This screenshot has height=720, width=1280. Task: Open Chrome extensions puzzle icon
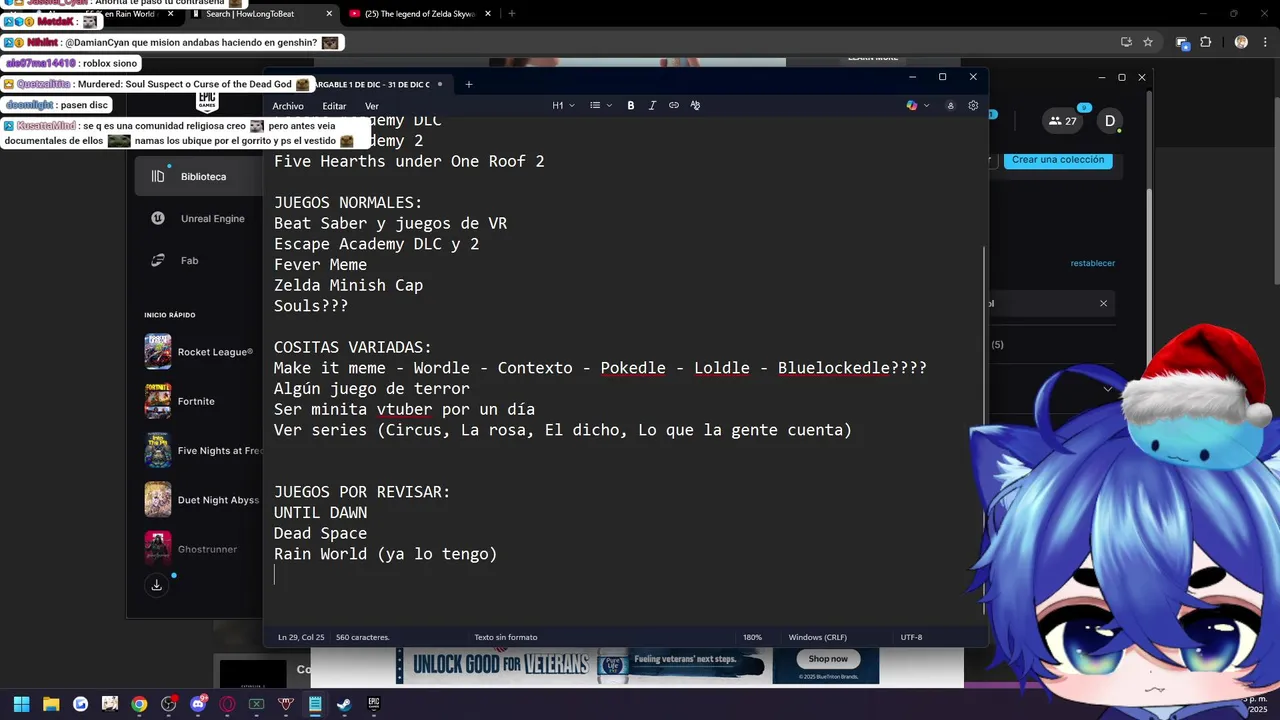point(1206,42)
